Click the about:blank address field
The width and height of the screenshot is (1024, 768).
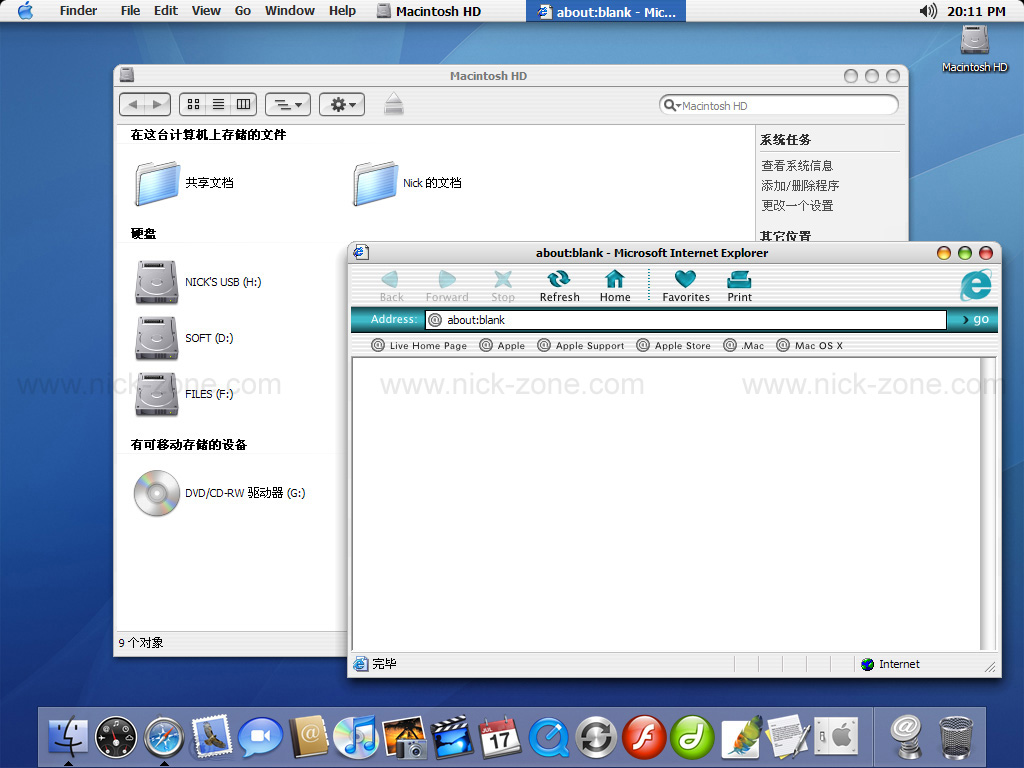(x=686, y=320)
